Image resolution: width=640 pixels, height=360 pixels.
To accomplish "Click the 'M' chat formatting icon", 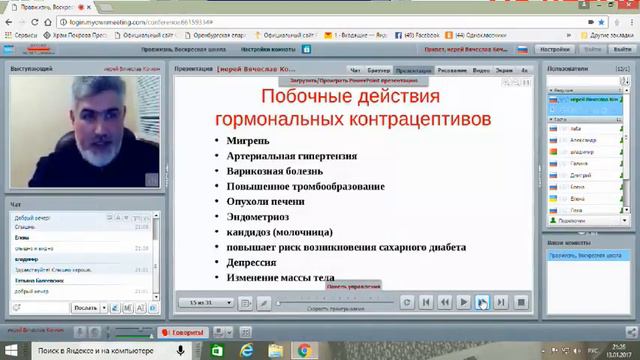I will coord(127,308).
